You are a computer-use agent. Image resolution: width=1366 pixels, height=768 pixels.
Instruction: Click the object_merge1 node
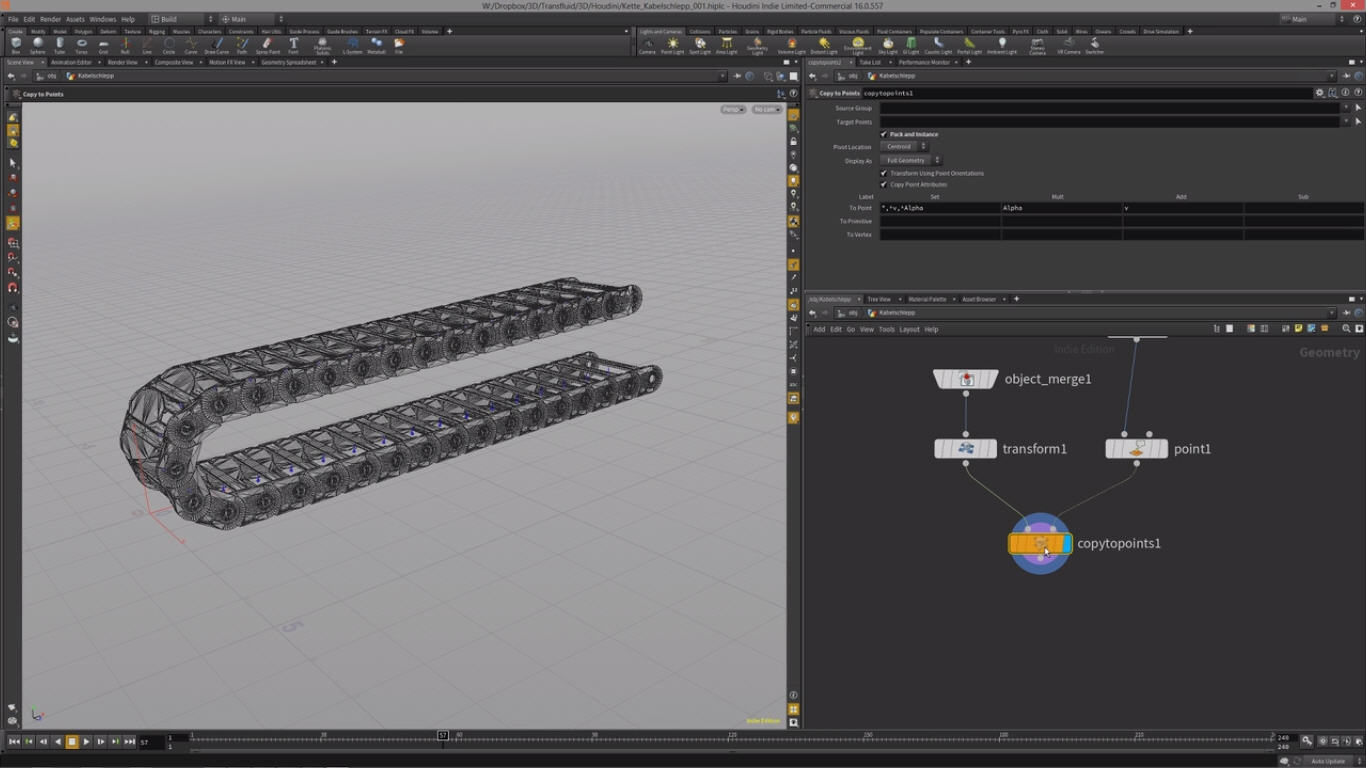[x=966, y=379]
